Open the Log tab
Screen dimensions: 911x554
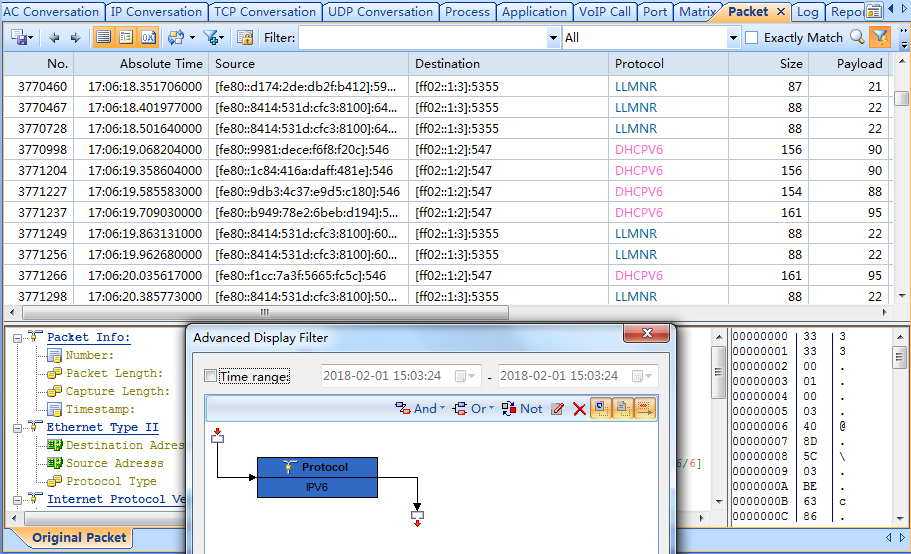tap(807, 12)
